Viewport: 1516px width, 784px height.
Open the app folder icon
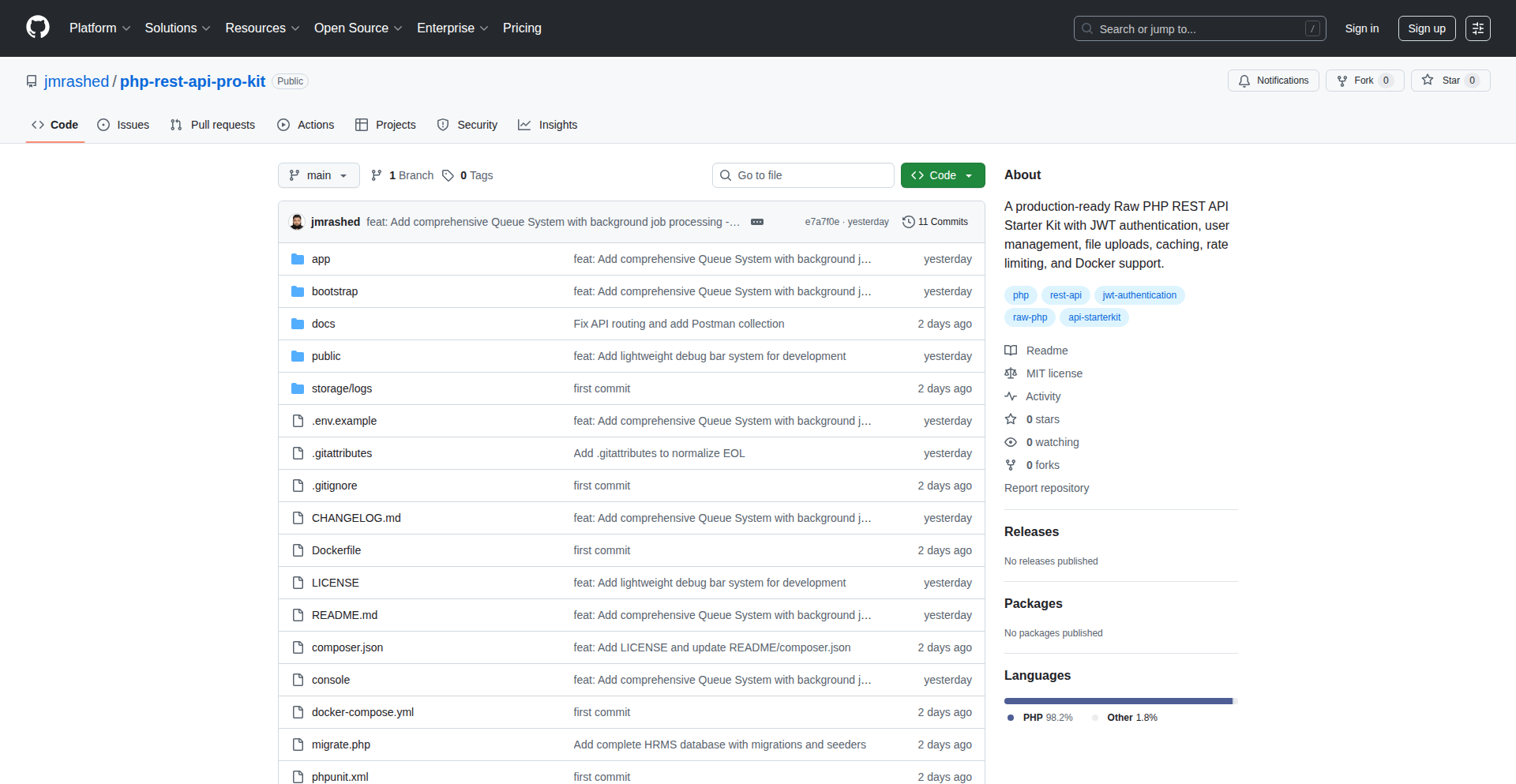(298, 258)
